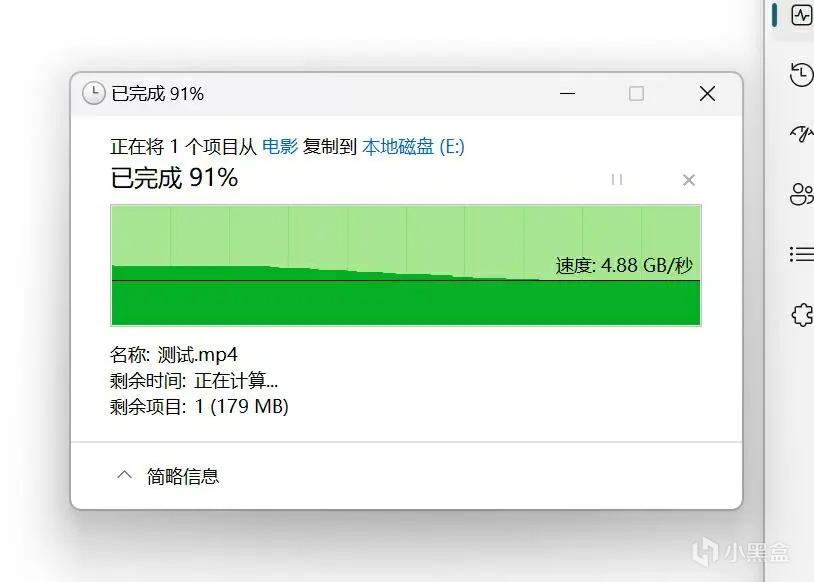Open Task Manager's App history icon
814x582 pixels.
pyautogui.click(x=802, y=74)
